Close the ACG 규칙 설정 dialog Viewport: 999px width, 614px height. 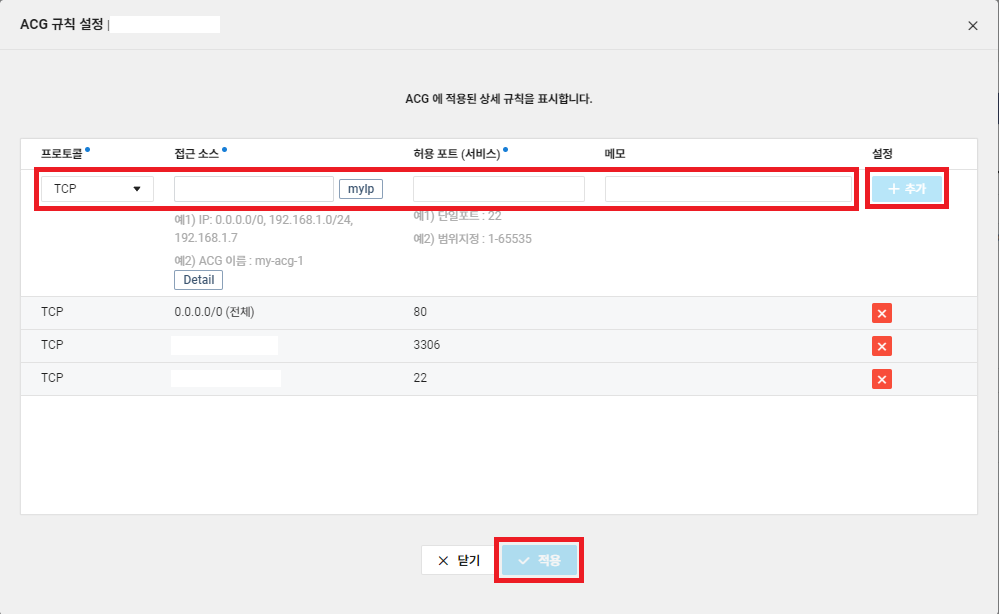pyautogui.click(x=972, y=26)
